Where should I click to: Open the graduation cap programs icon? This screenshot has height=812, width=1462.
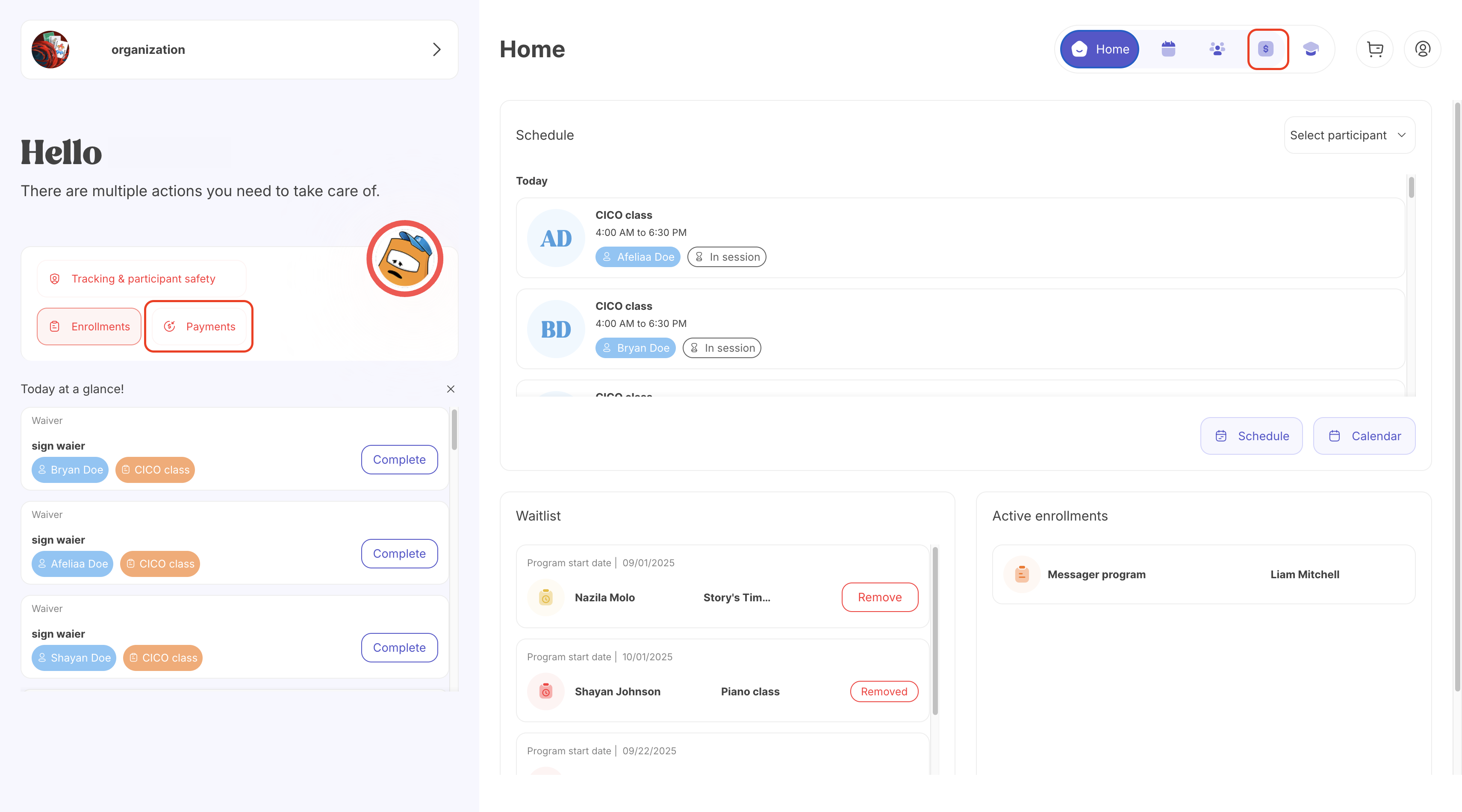[1311, 50]
